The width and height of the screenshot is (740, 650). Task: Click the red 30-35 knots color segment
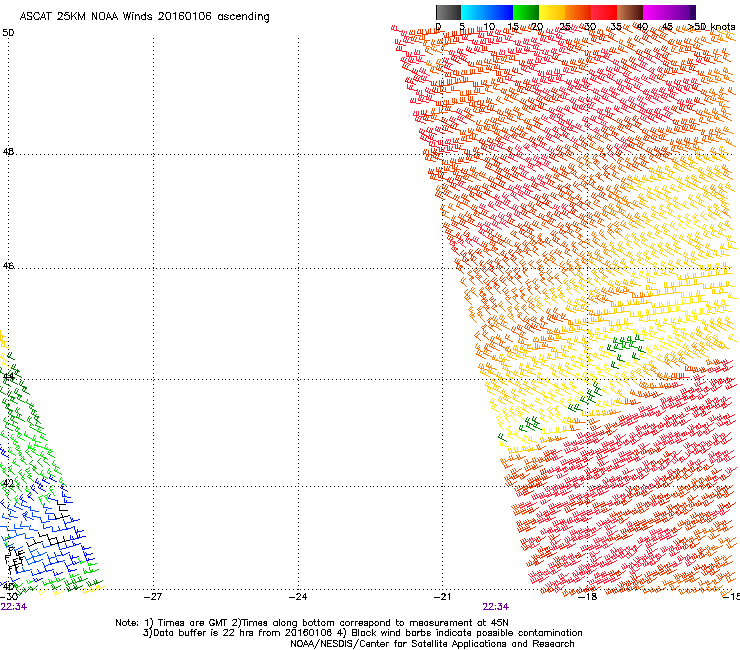coord(604,12)
